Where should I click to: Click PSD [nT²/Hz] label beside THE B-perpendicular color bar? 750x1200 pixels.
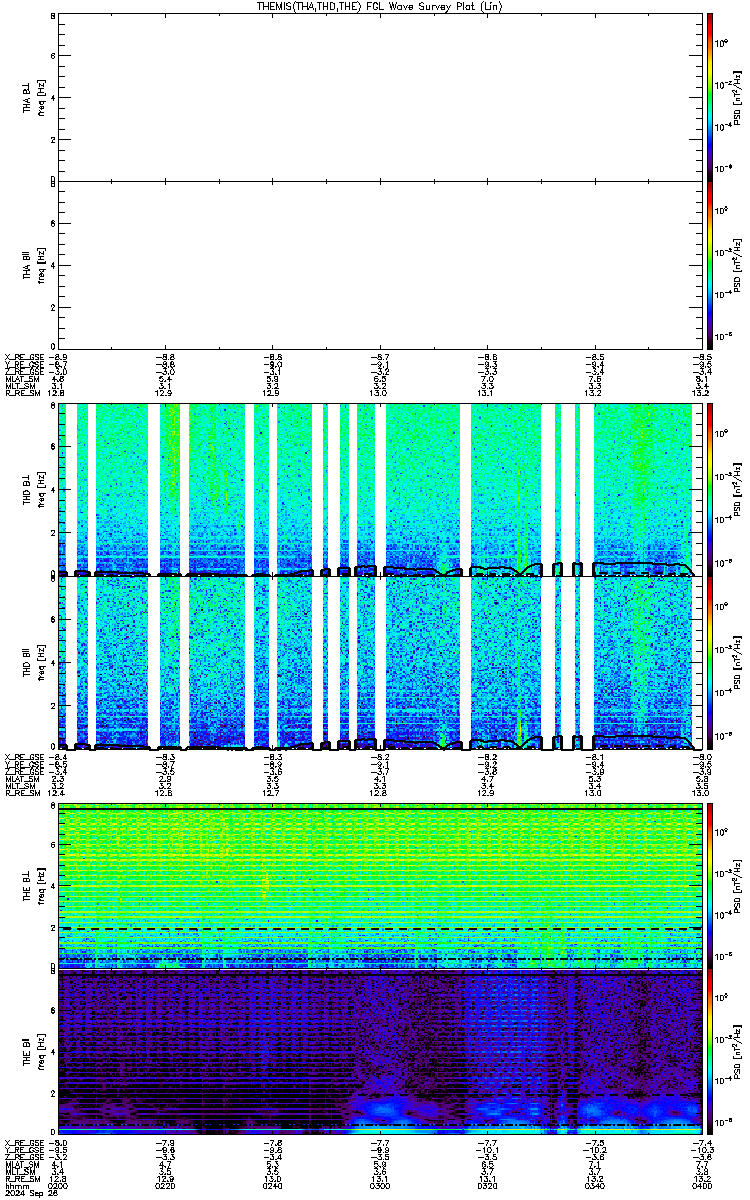click(x=739, y=886)
